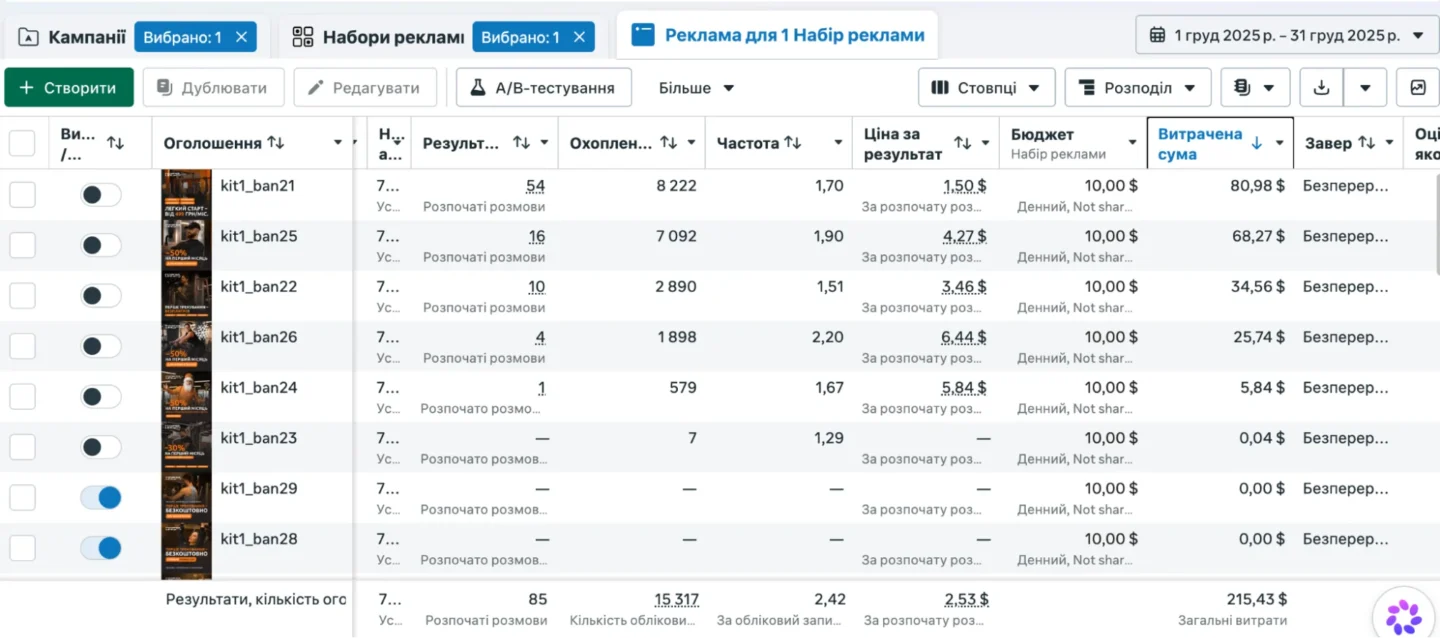
Task: Click the reach value 7 092
Action: coord(676,237)
